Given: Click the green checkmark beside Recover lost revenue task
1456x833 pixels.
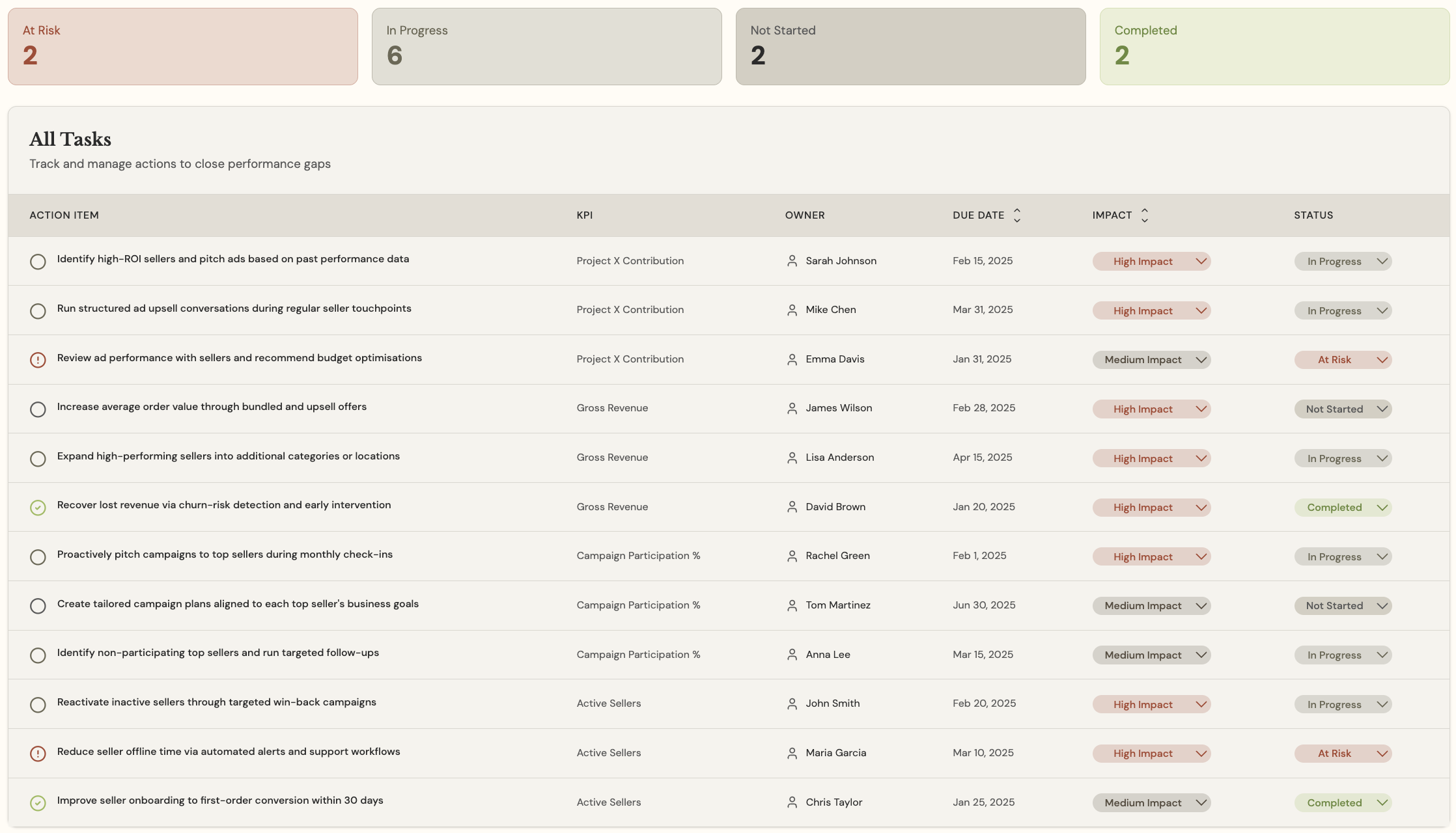Looking at the screenshot, I should pos(38,508).
